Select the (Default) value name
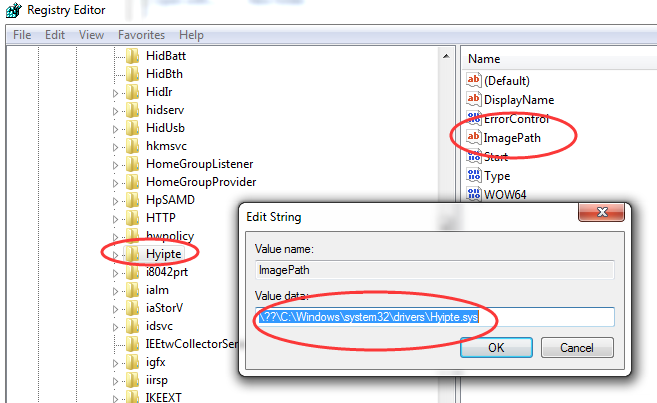657x403 pixels. pyautogui.click(x=507, y=80)
